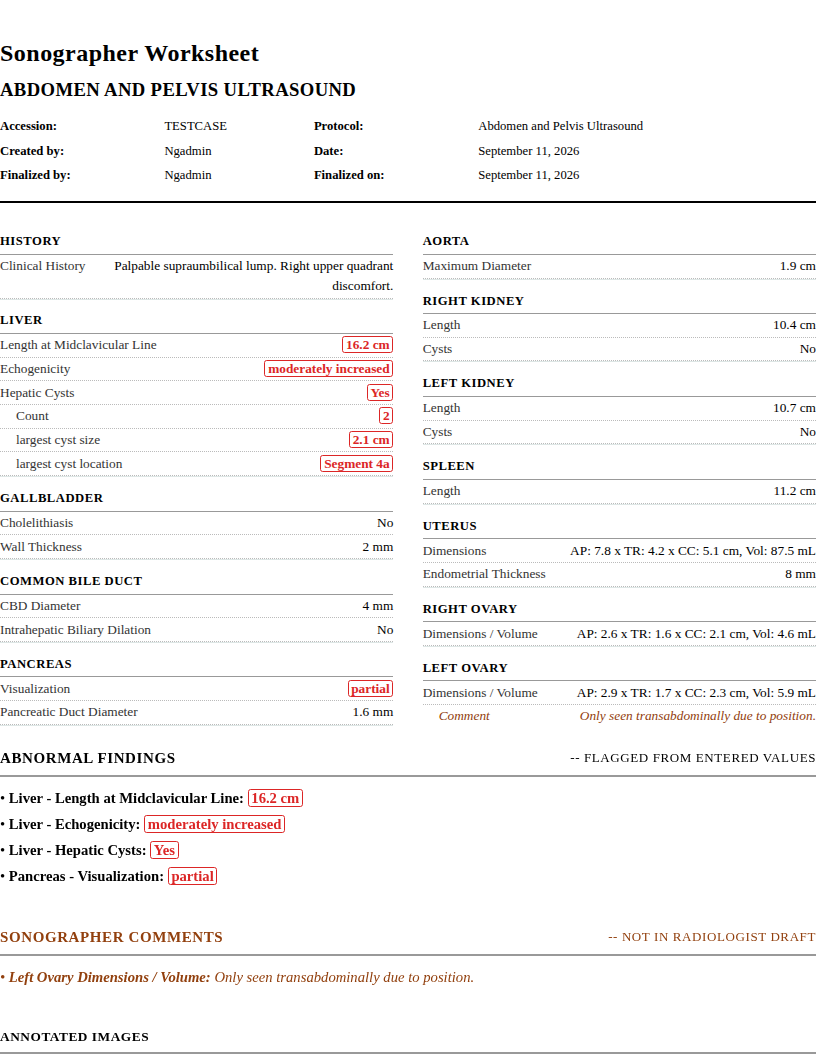Select the Segment 4a cyst location
This screenshot has width=816, height=1056.
(357, 464)
